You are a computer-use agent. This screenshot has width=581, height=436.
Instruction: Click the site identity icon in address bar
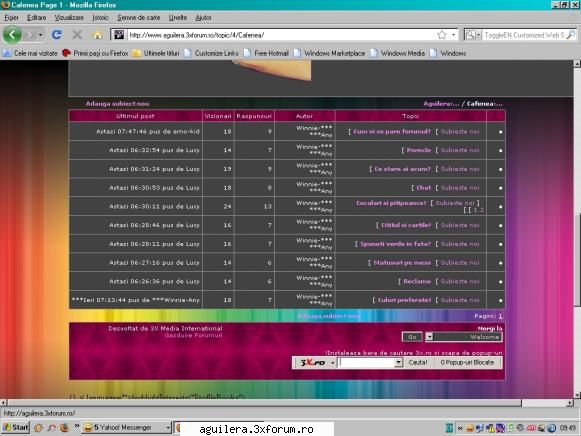click(119, 35)
